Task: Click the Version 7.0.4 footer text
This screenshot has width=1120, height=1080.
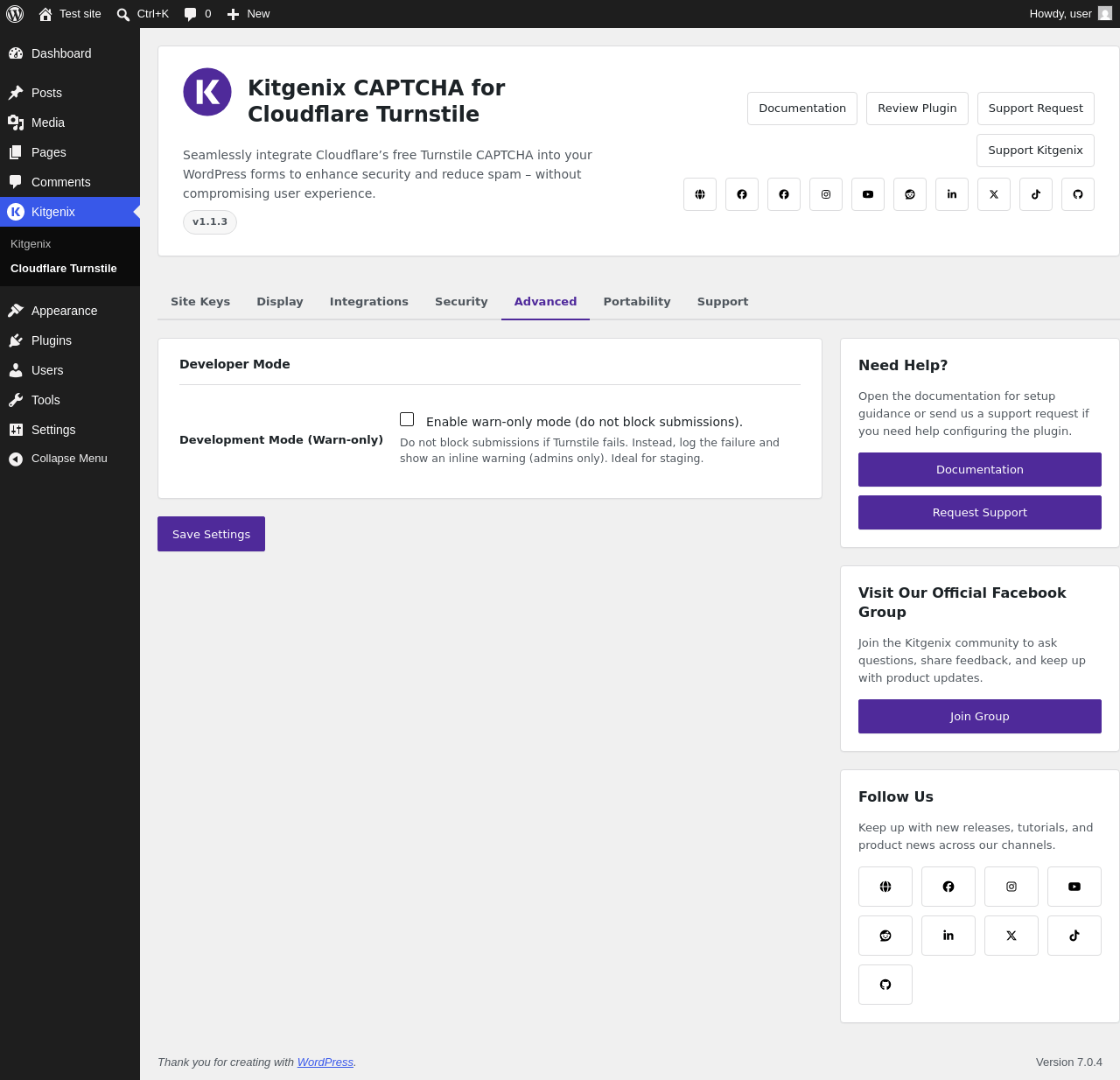Action: (x=1069, y=1062)
